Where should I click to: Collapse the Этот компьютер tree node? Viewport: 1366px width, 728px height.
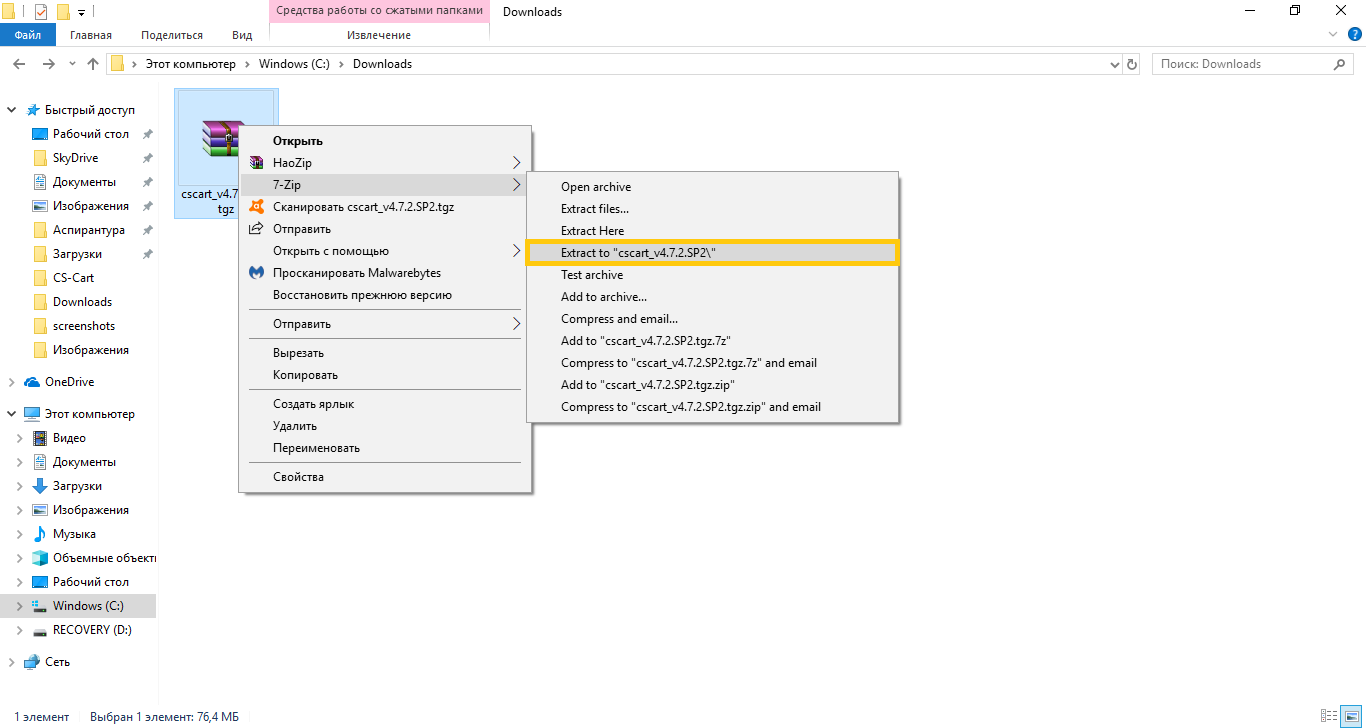[11, 414]
